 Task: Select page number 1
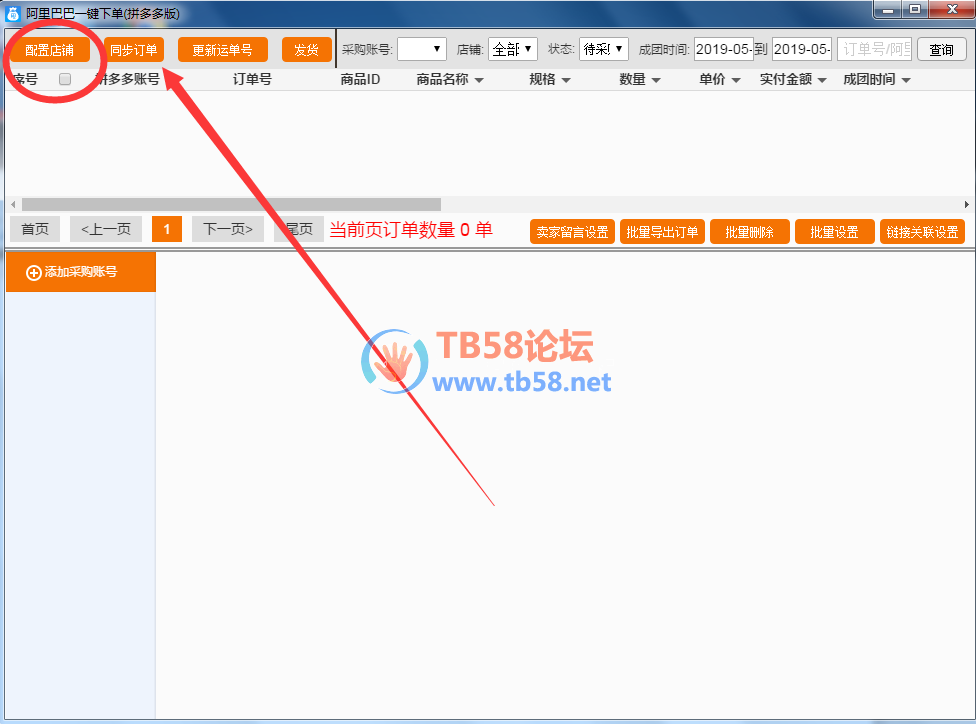167,229
